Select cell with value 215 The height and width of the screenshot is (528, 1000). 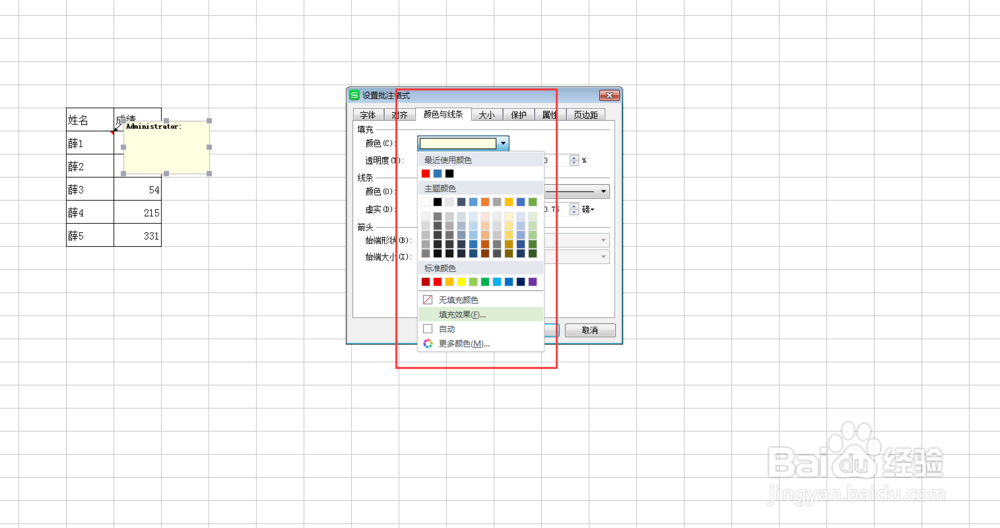138,212
